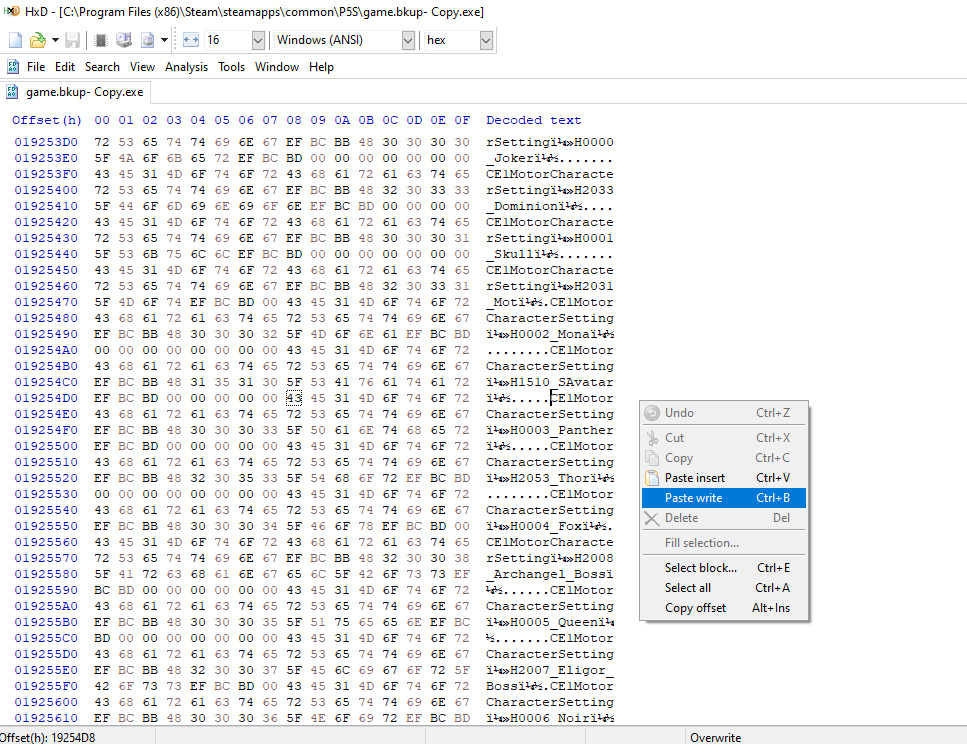Click offset 019254C0 in the offset column

[46, 382]
